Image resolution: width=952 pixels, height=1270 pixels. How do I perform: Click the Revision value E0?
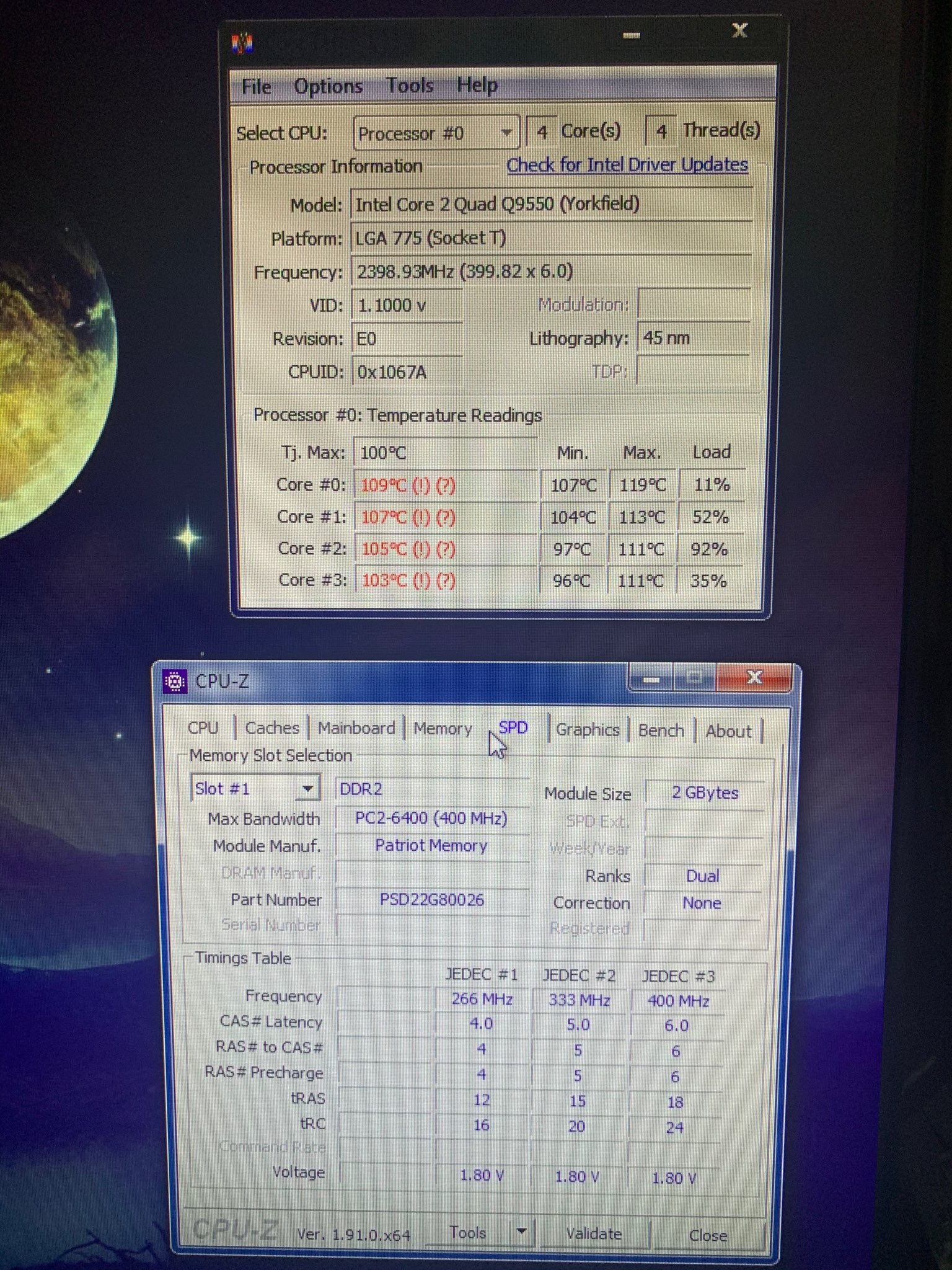coord(407,339)
